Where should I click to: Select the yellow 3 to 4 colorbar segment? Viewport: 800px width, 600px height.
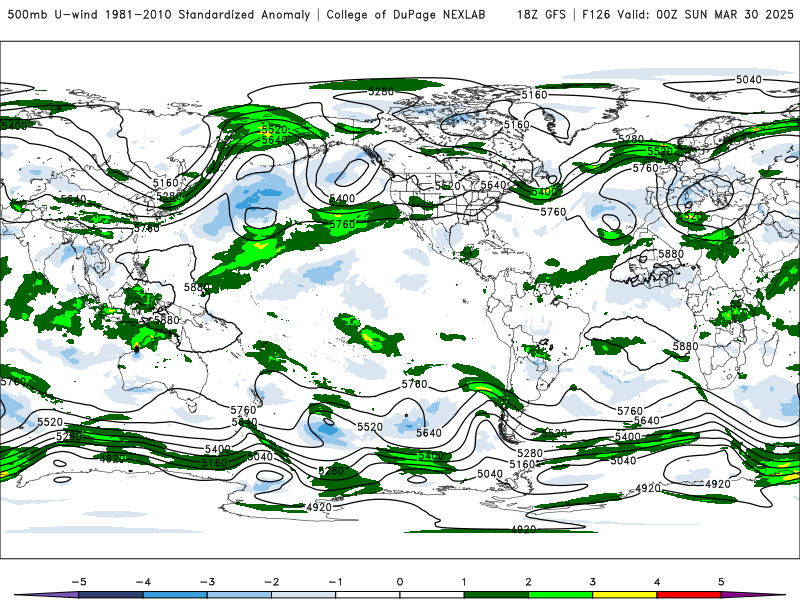[x=624, y=595]
